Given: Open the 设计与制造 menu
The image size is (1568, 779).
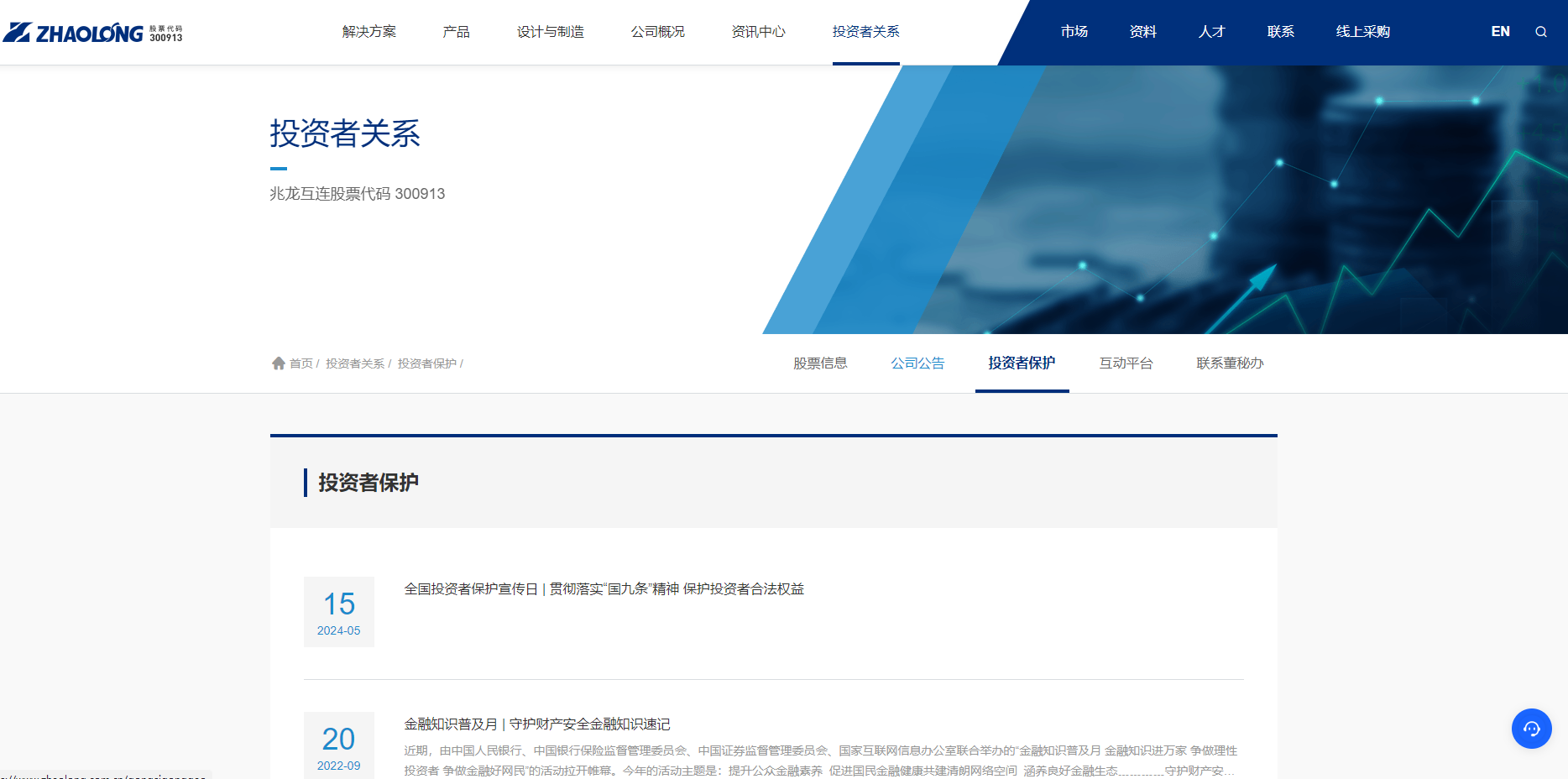Looking at the screenshot, I should [550, 32].
